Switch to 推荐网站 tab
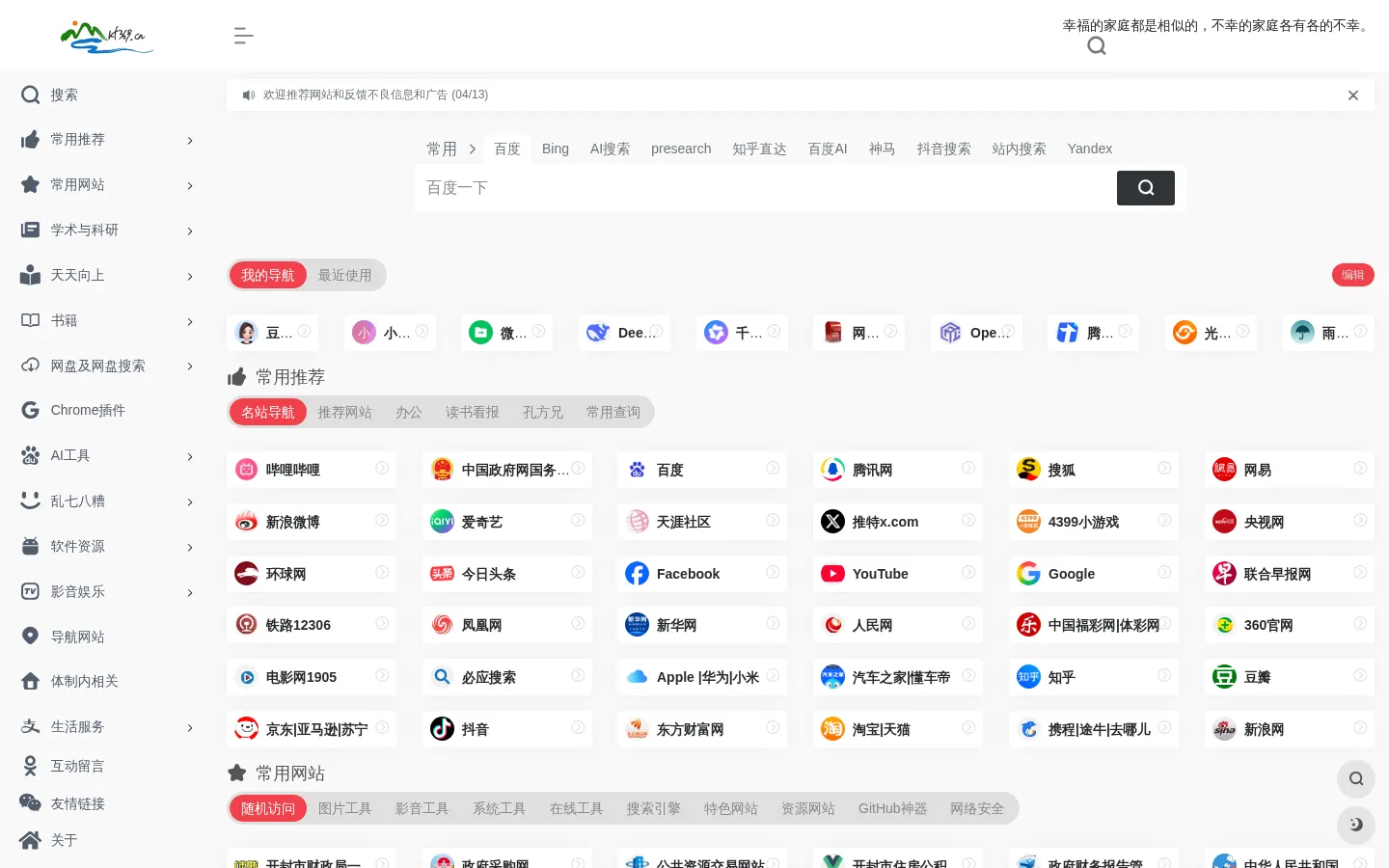This screenshot has width=1389, height=868. pos(345,412)
